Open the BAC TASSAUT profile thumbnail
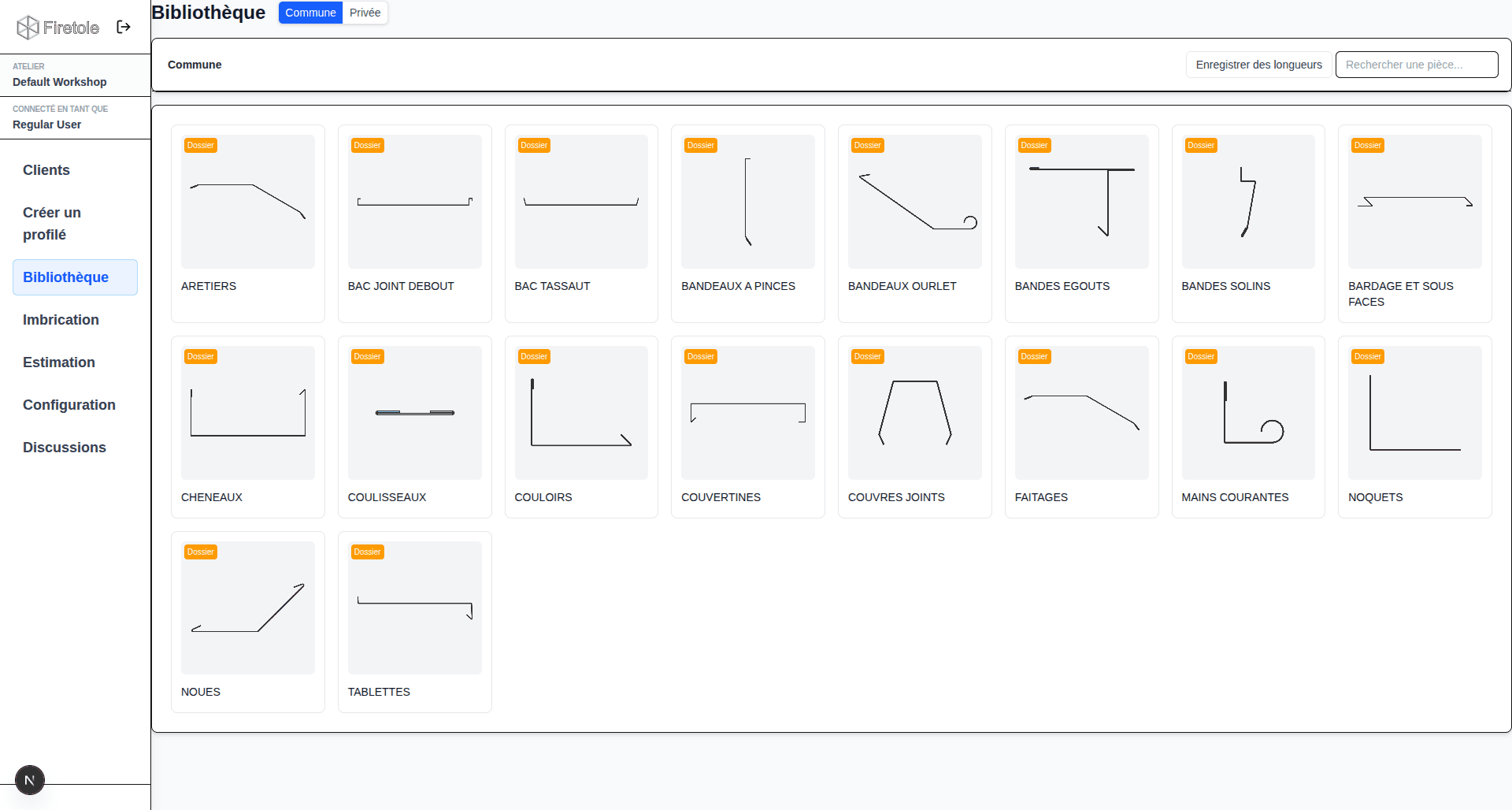Image resolution: width=1512 pixels, height=810 pixels. click(581, 202)
